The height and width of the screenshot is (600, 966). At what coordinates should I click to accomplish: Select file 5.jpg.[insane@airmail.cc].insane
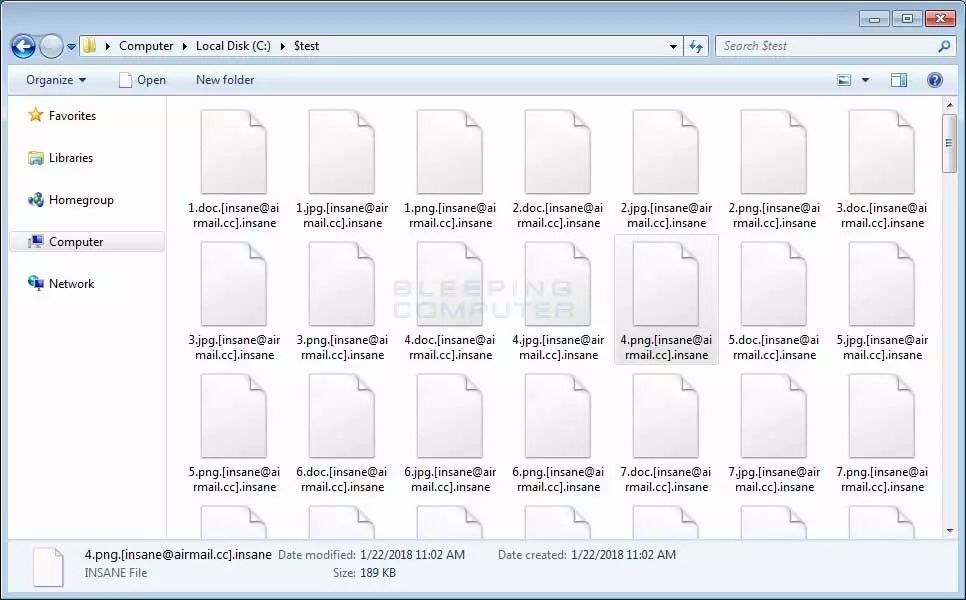(882, 300)
